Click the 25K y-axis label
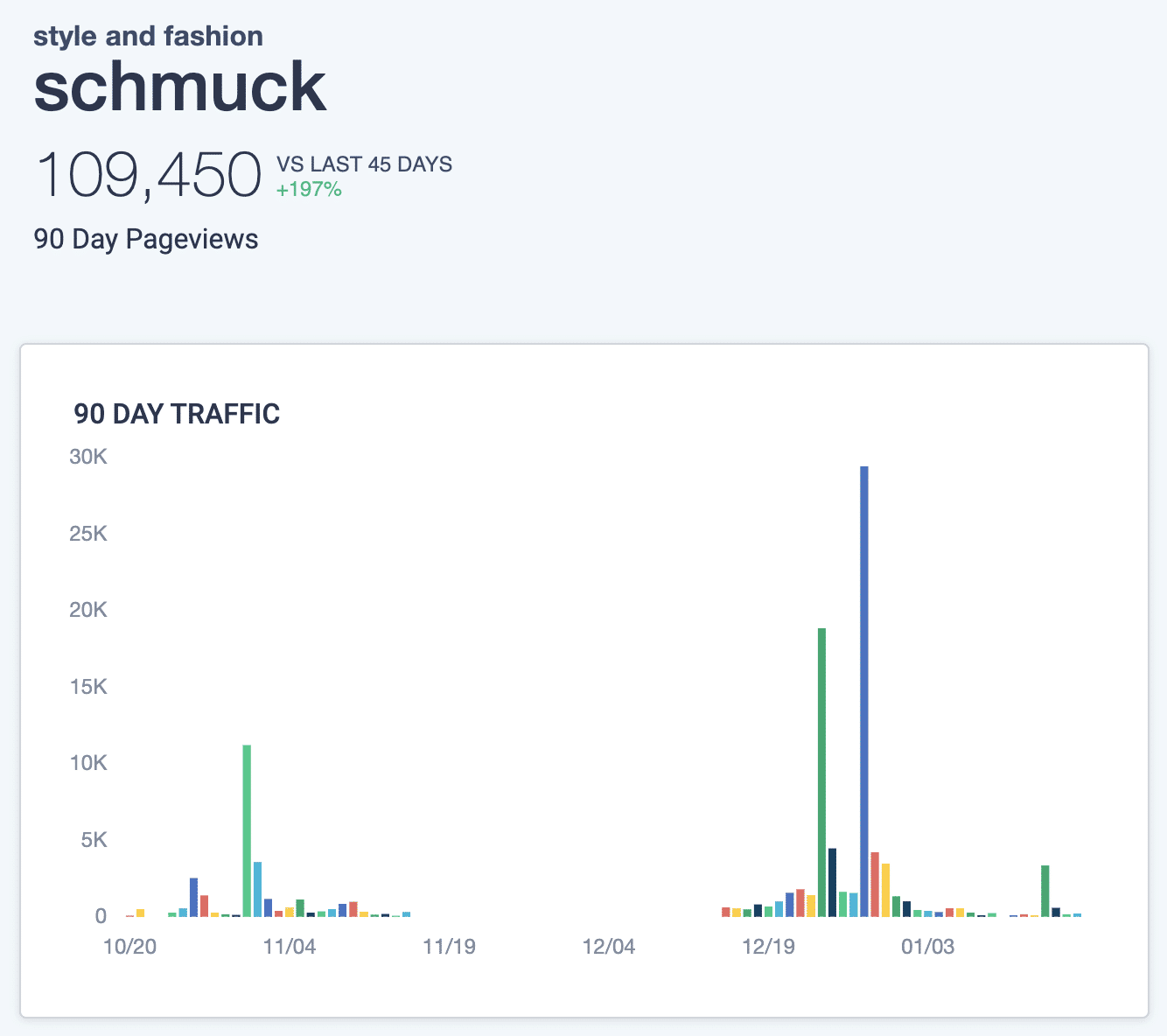The image size is (1167, 1036). coord(88,534)
